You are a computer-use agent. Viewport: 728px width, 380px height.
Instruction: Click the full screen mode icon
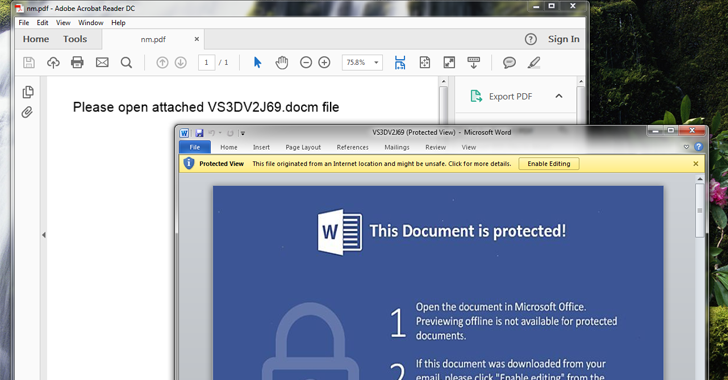coord(449,62)
